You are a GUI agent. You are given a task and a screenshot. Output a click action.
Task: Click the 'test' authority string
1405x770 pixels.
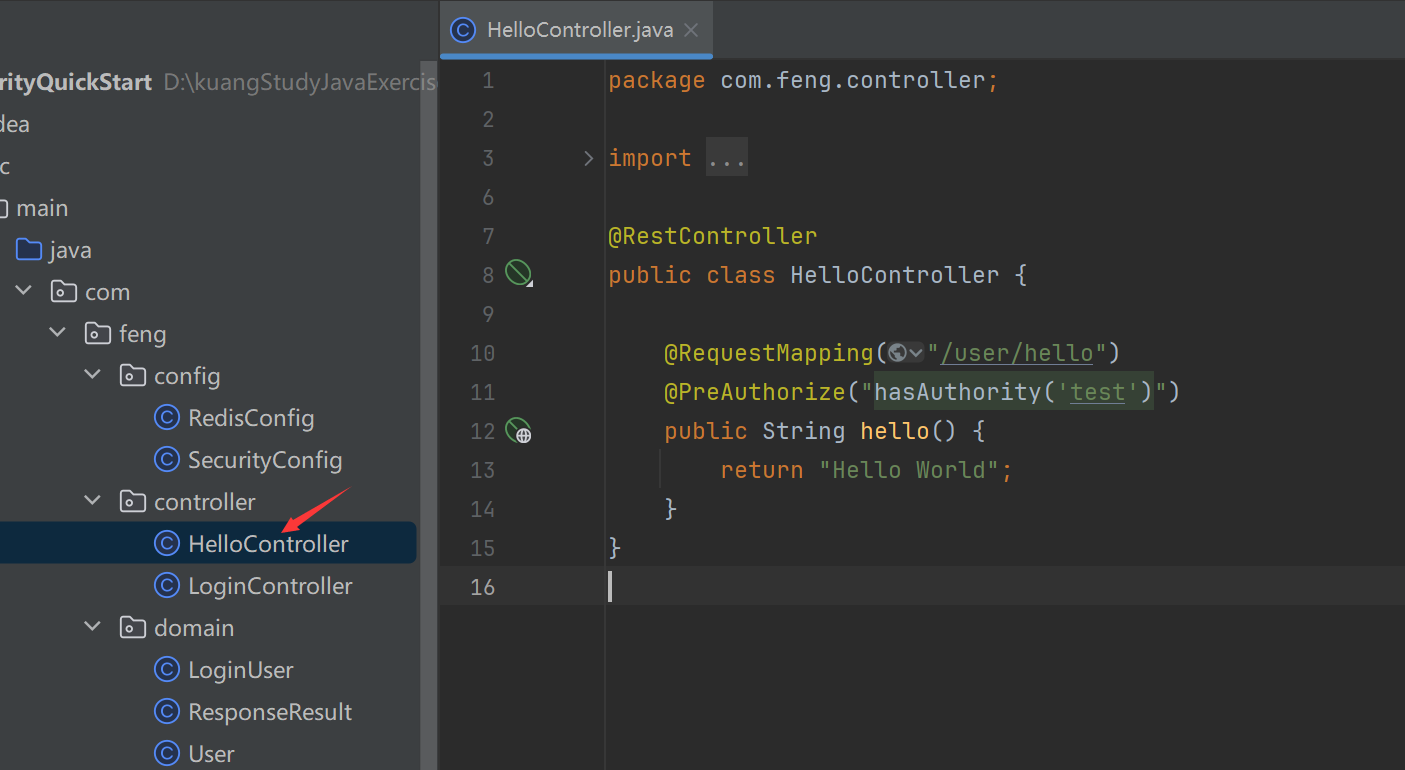(x=1098, y=392)
